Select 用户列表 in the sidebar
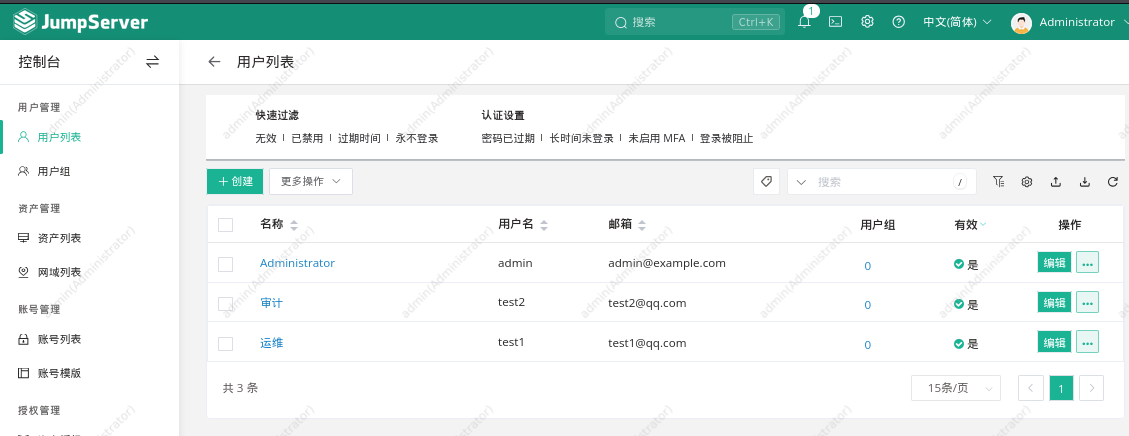The image size is (1129, 436). (59, 137)
